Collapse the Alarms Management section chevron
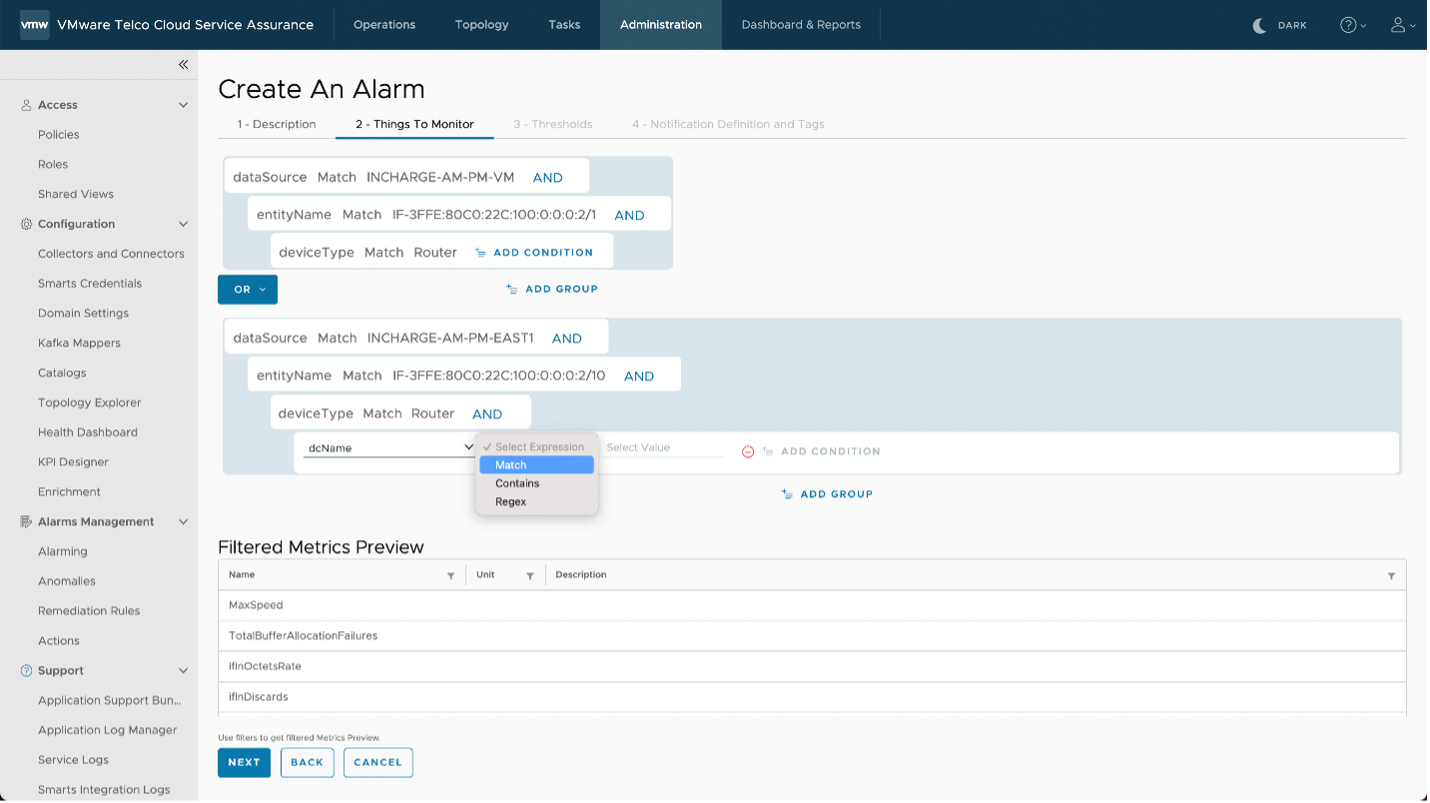 (183, 522)
